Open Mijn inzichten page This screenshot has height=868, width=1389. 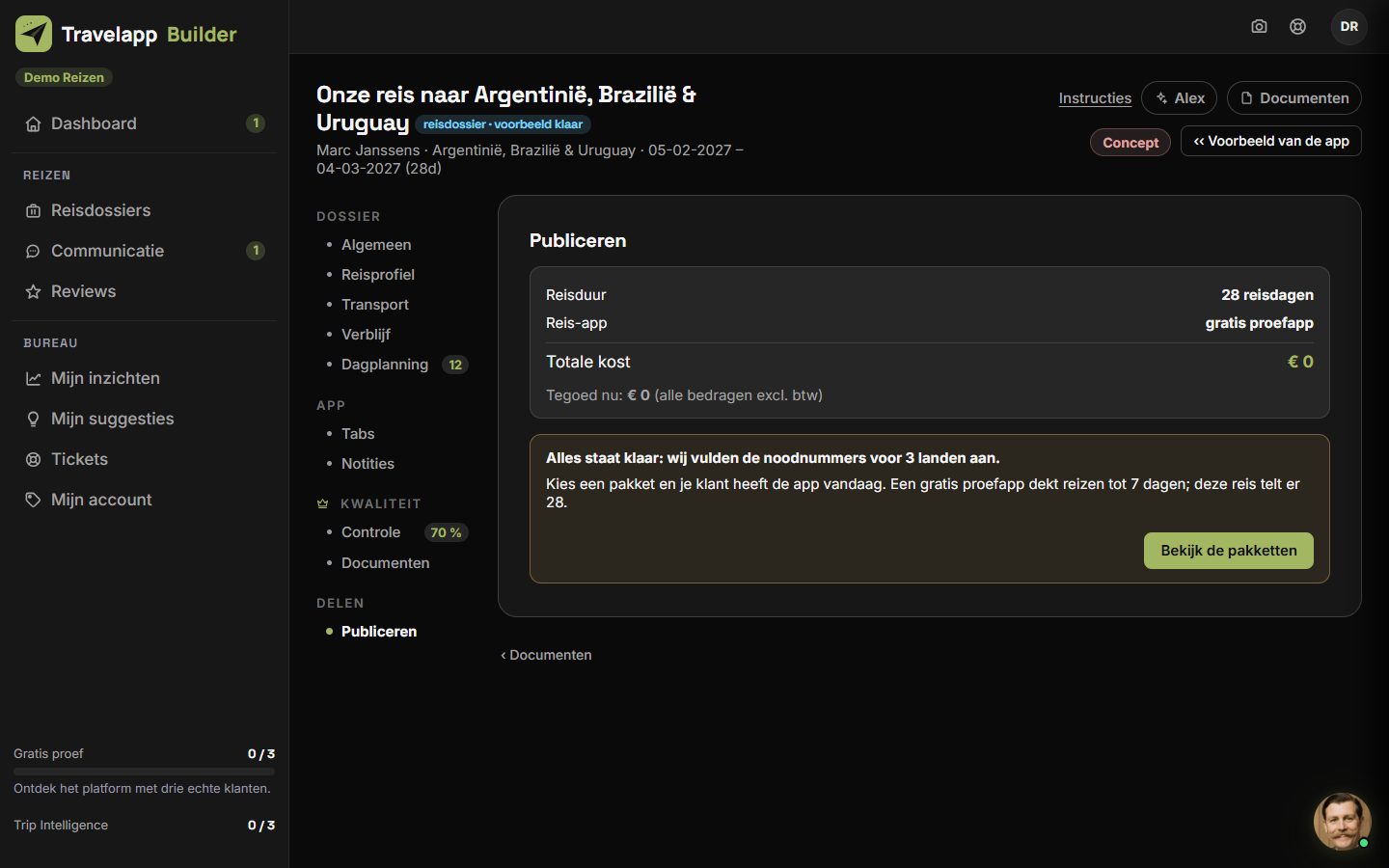pyautogui.click(x=145, y=378)
